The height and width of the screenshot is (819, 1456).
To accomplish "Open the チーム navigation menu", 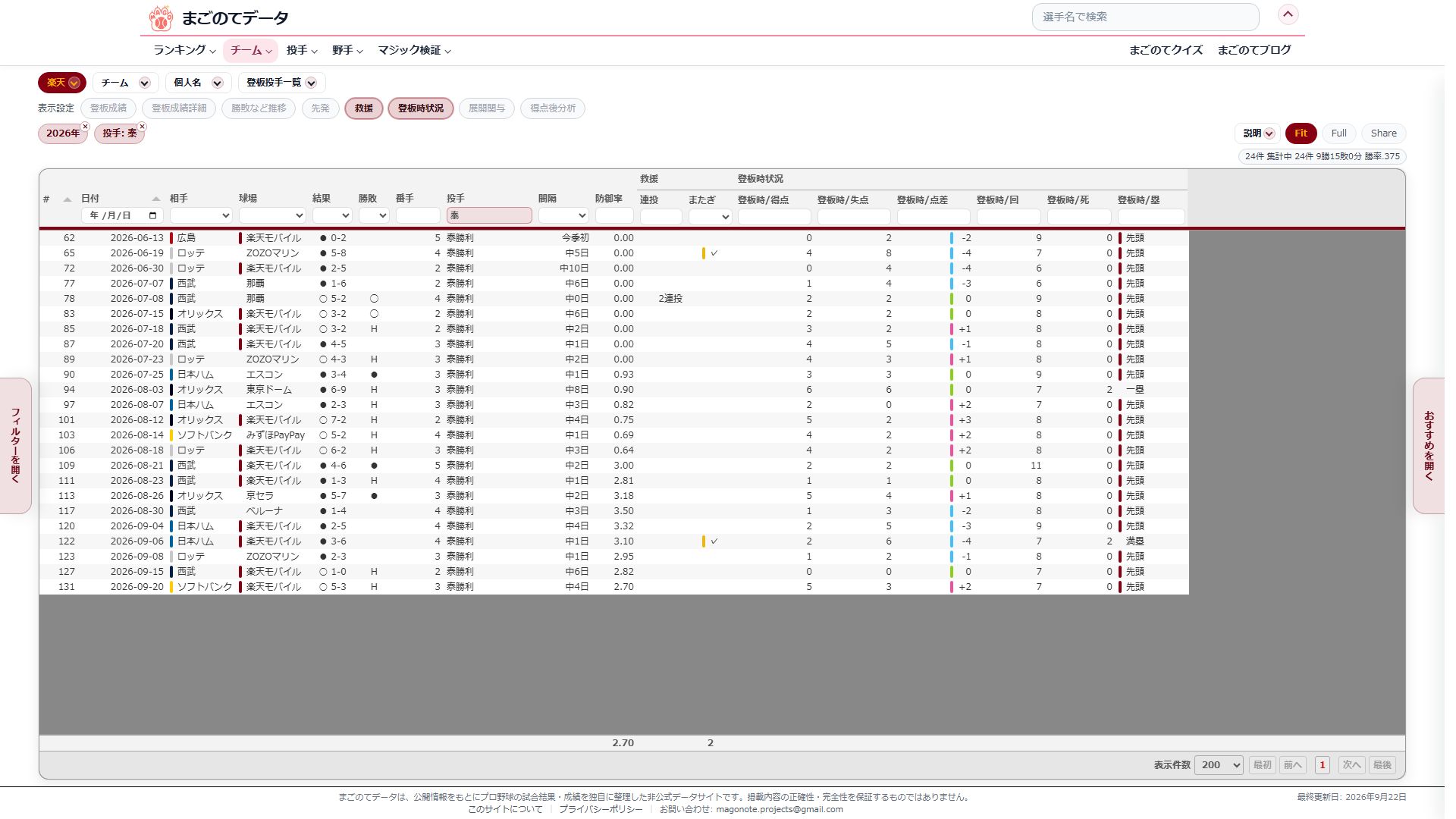I will 251,50.
